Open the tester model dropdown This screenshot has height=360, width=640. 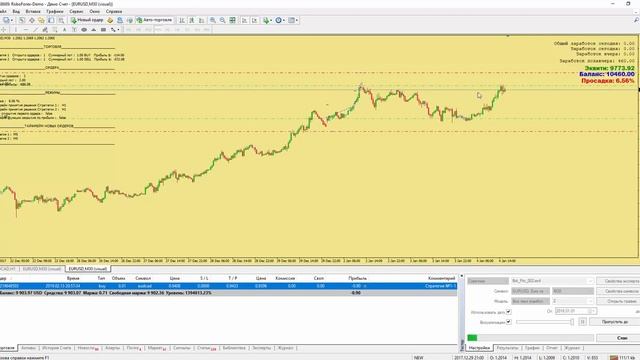pyautogui.click(x=530, y=301)
